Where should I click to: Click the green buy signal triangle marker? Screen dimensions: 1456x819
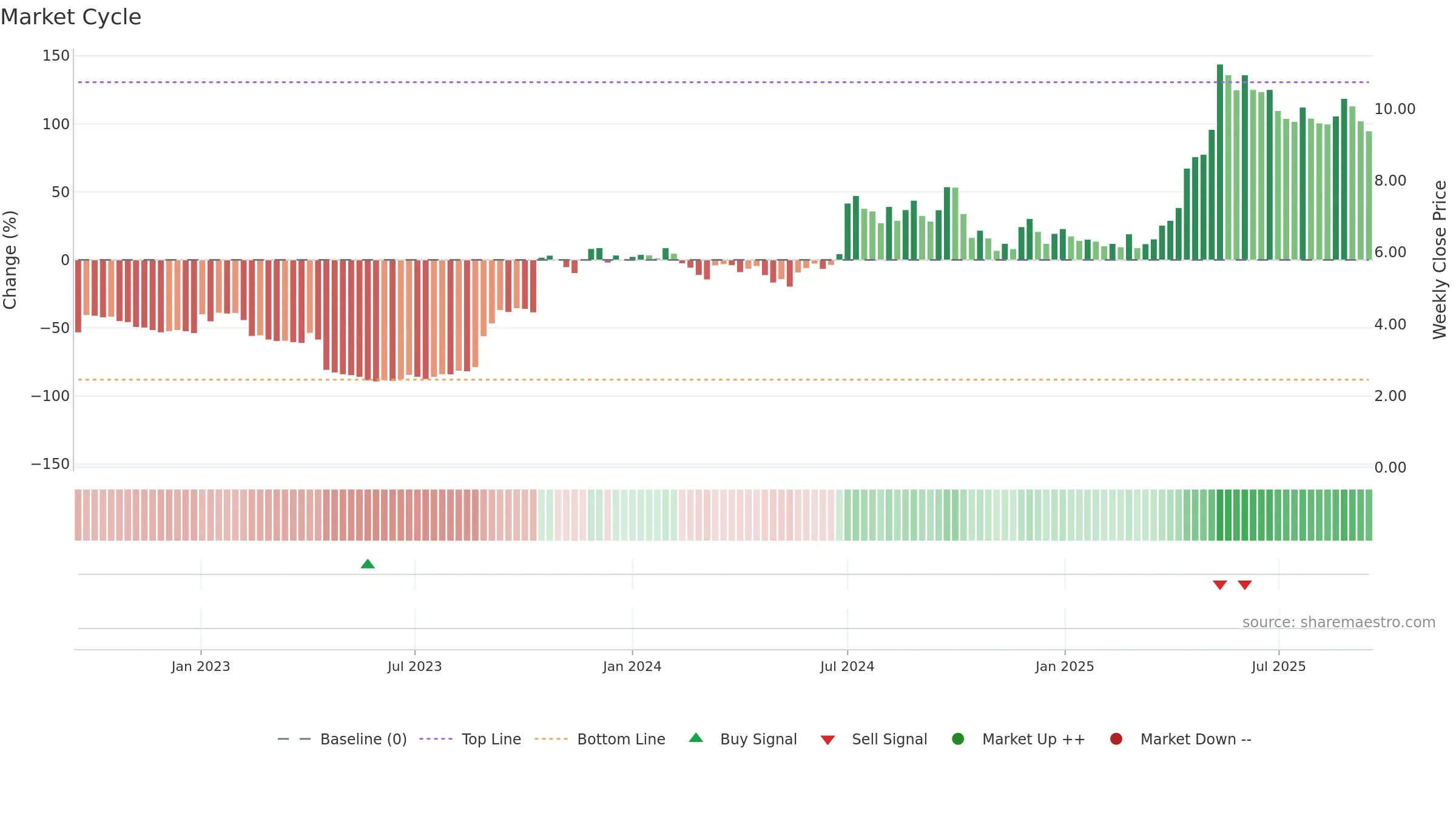(368, 564)
